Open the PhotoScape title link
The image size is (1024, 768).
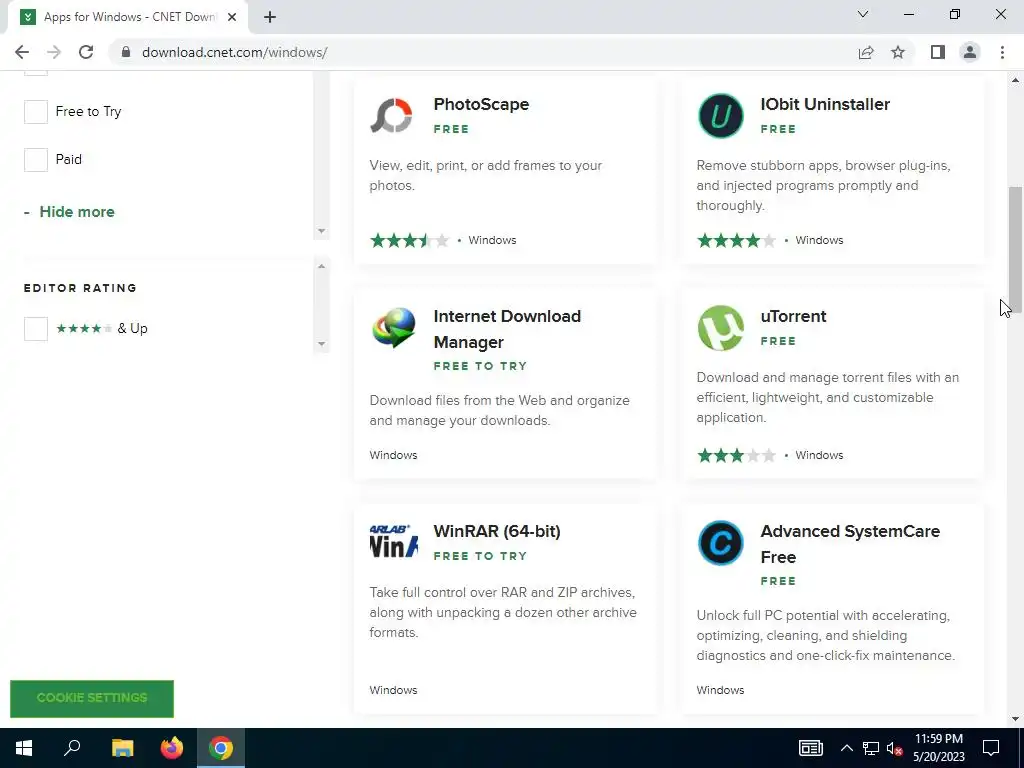click(481, 104)
